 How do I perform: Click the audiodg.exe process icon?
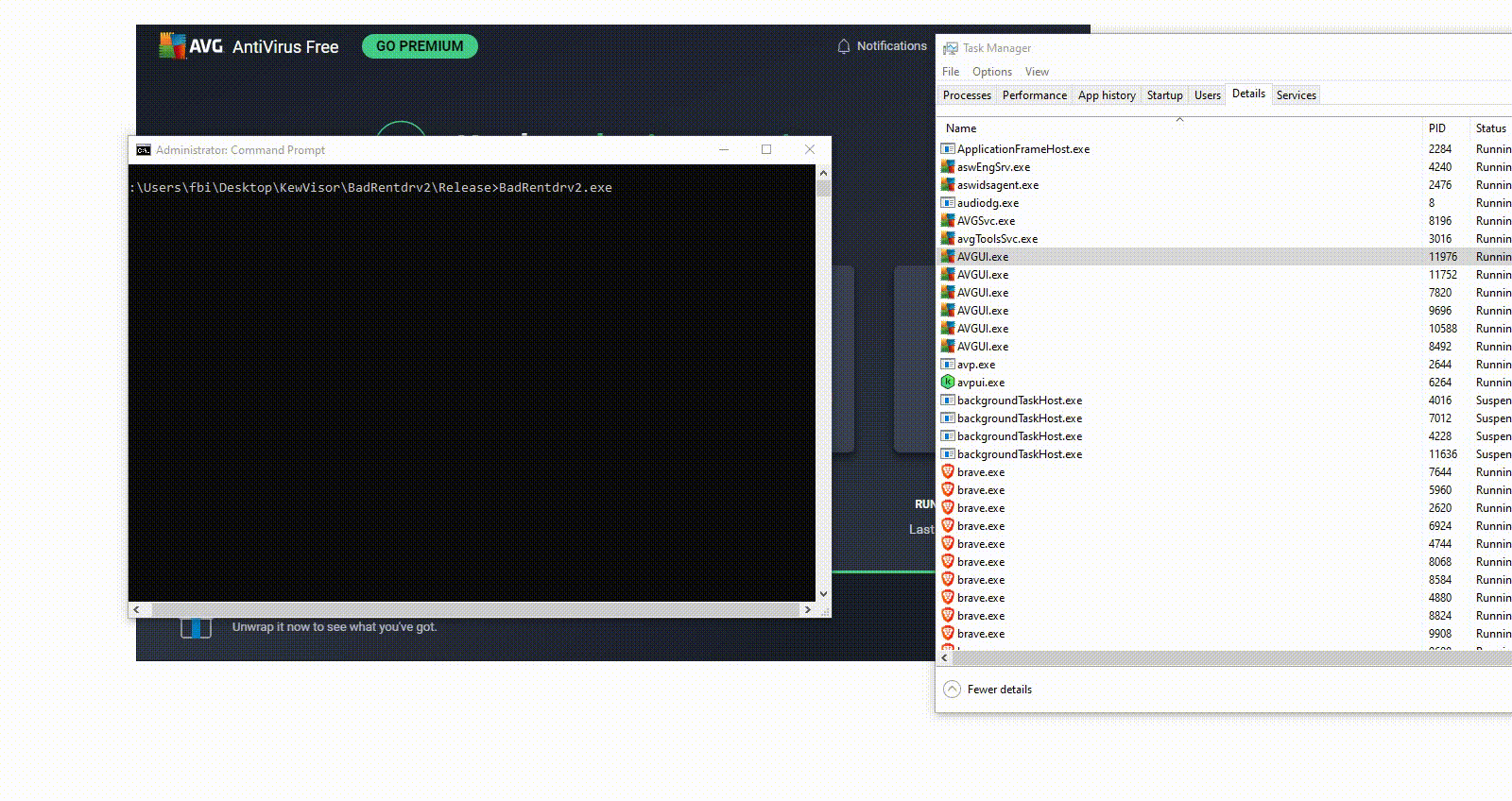pos(948,203)
